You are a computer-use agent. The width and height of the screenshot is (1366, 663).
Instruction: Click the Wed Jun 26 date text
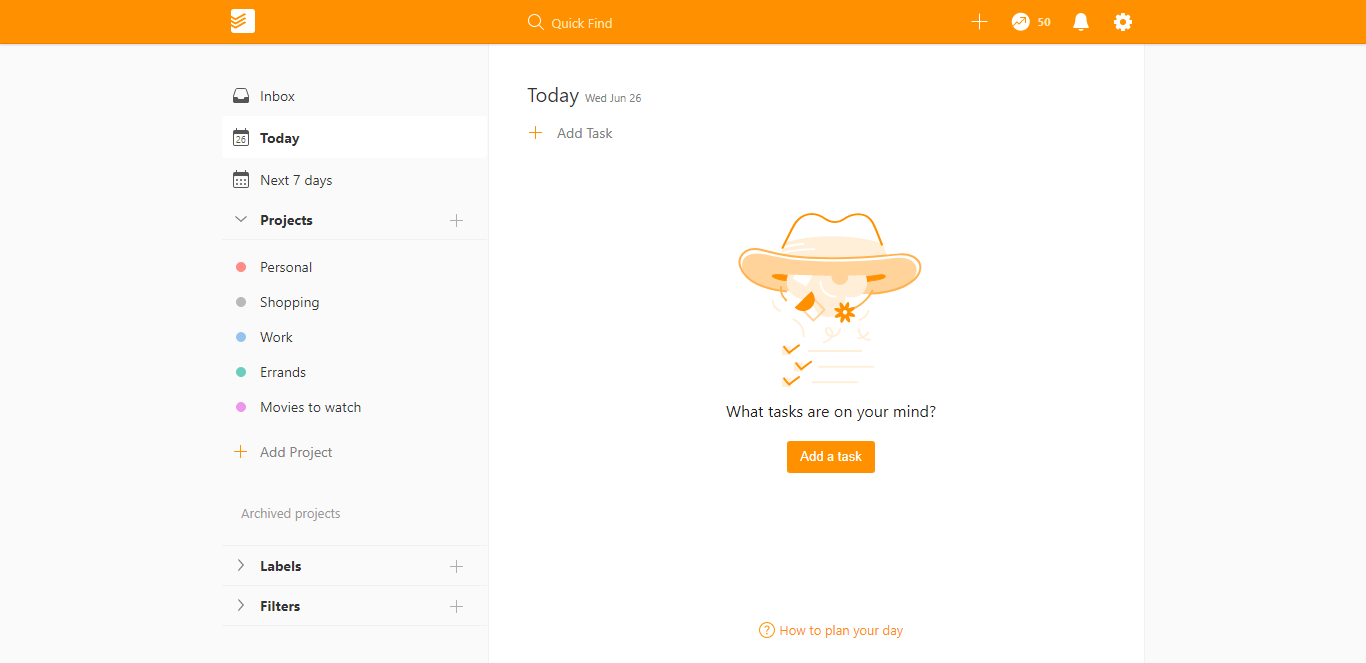pyautogui.click(x=613, y=98)
